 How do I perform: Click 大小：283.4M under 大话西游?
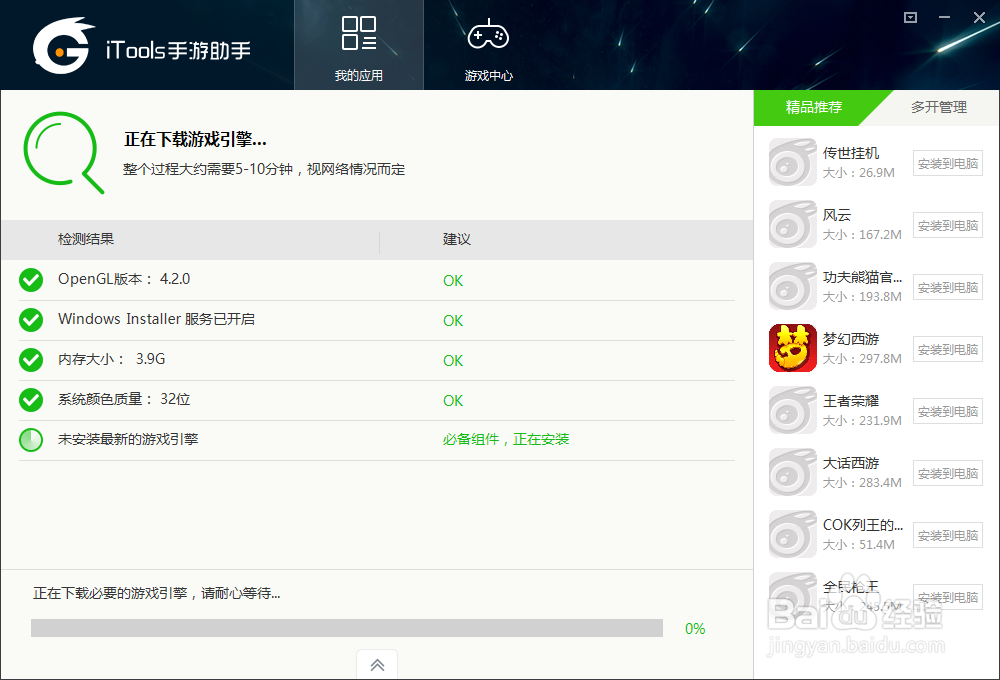point(862,482)
